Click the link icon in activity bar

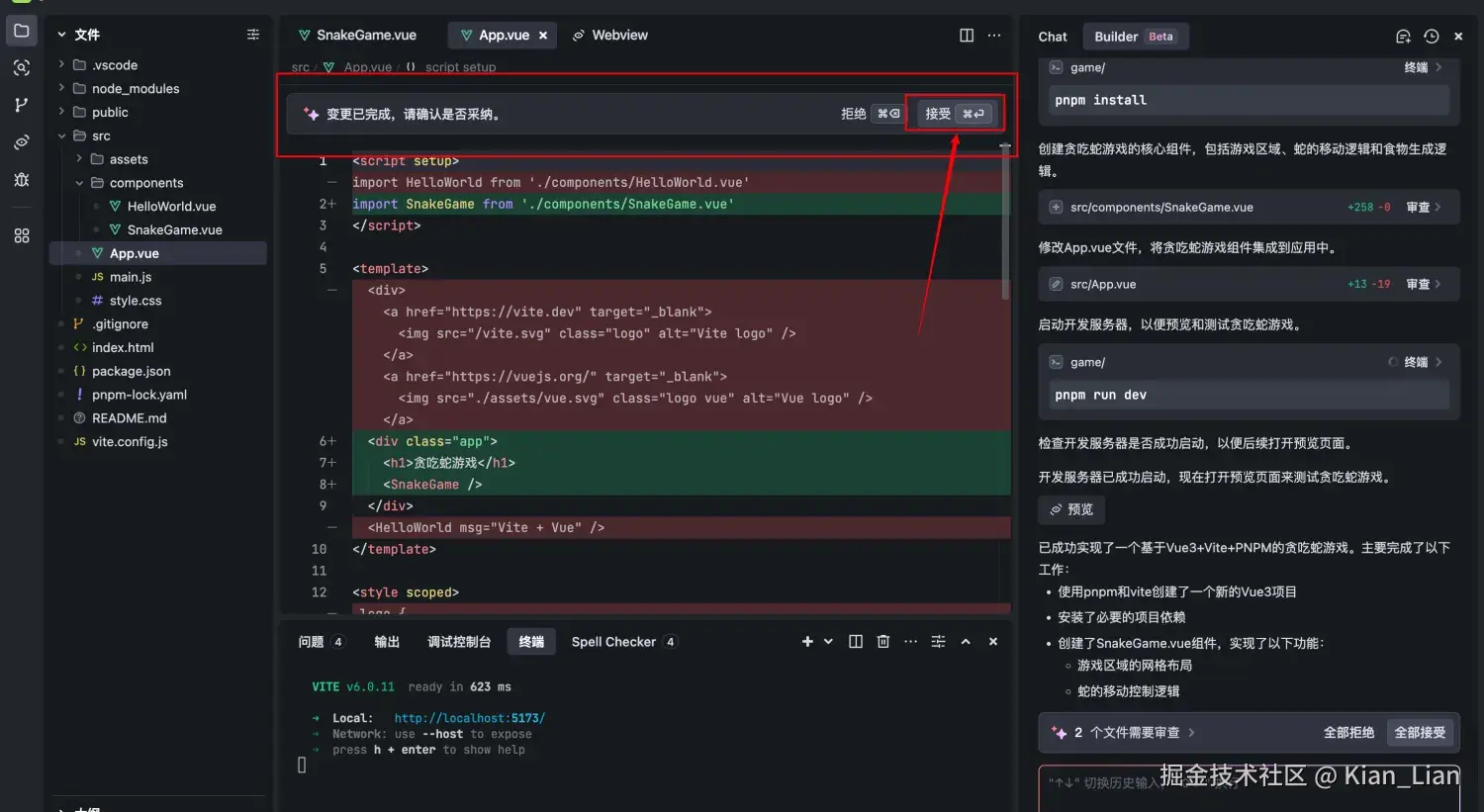click(21, 142)
